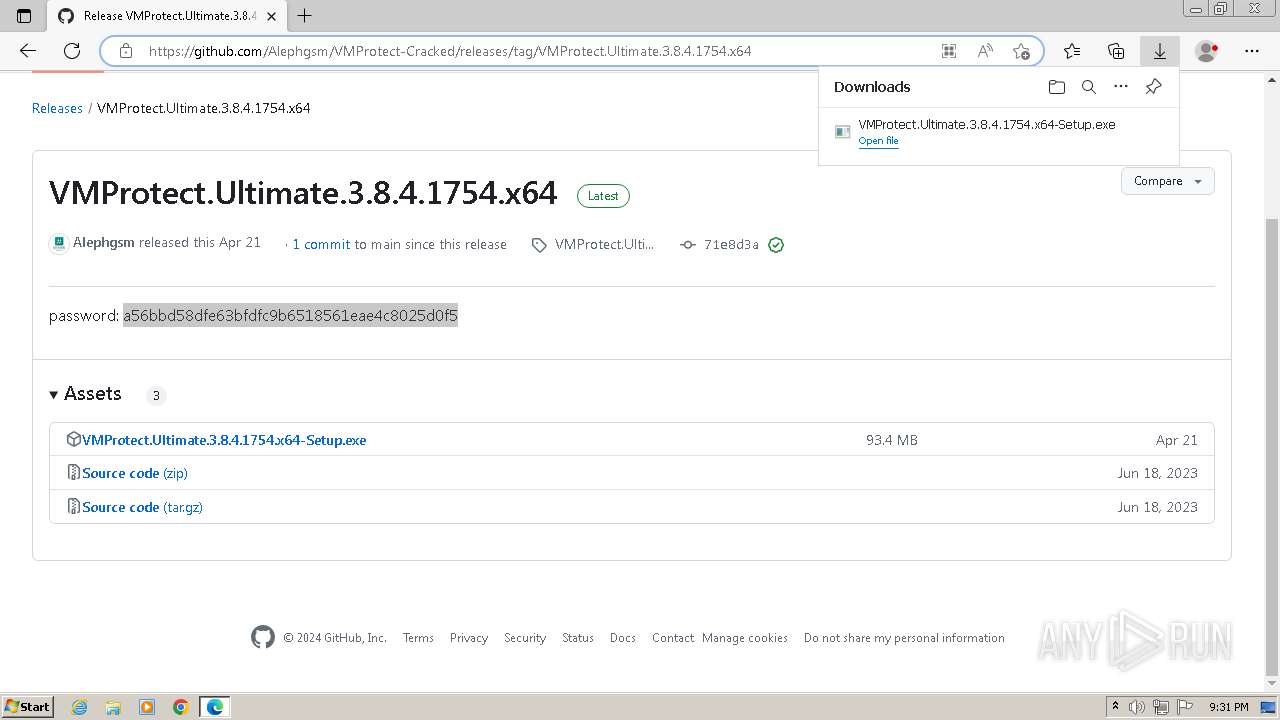1280x720 pixels.
Task: Open the Contact footer link
Action: [x=673, y=638]
